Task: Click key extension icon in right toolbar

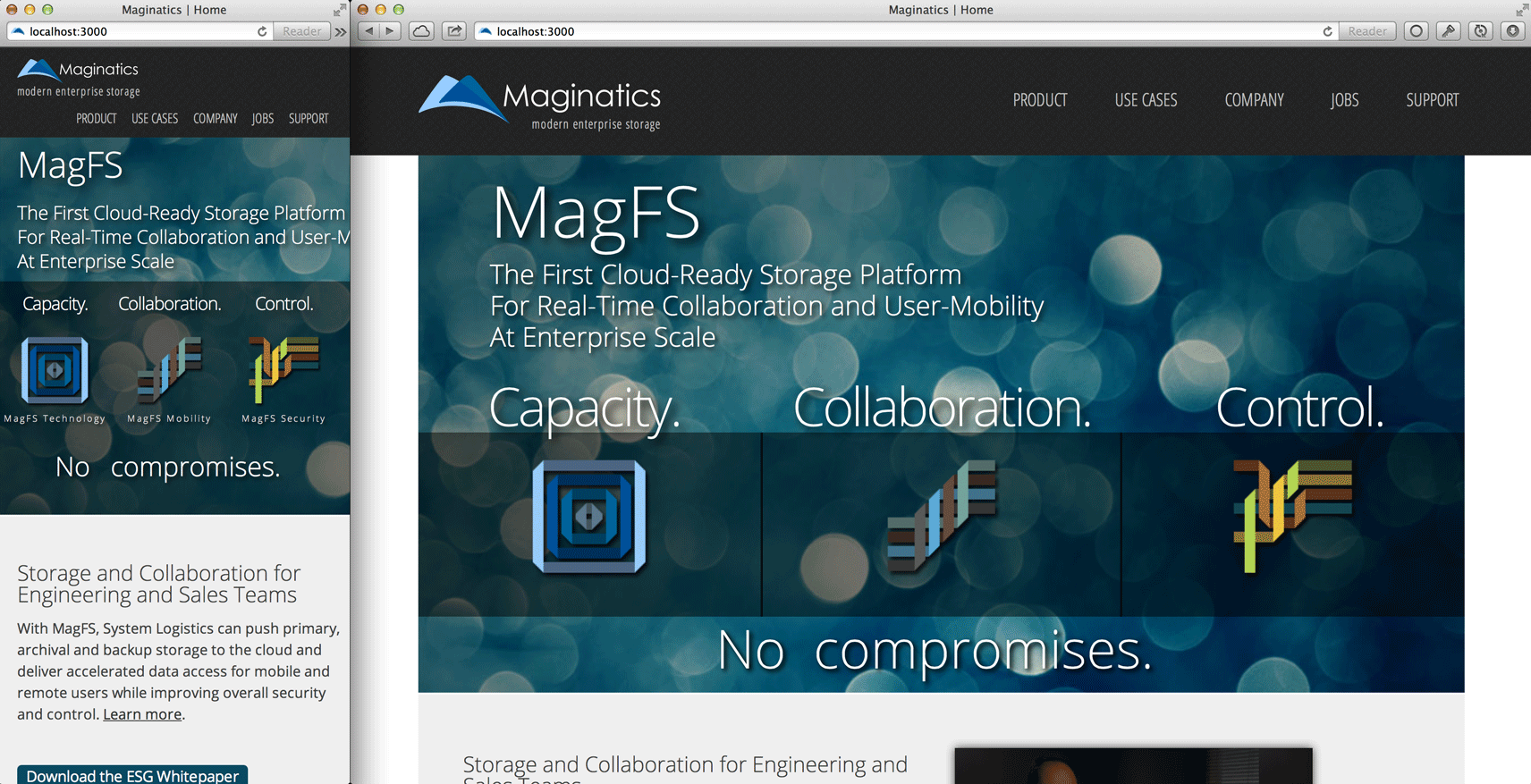Action: coord(1449,31)
